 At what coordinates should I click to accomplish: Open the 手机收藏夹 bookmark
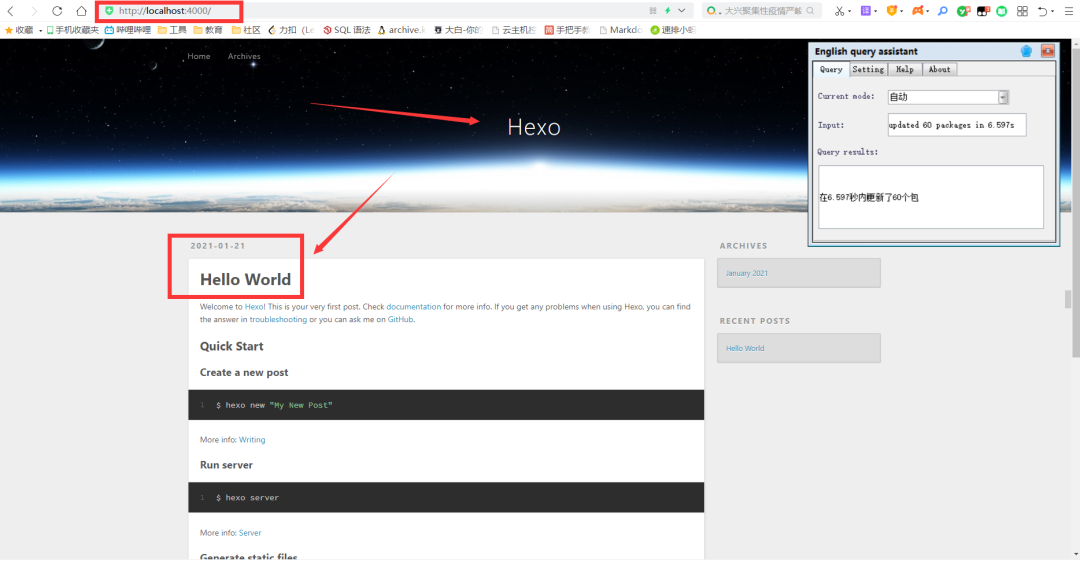72,30
